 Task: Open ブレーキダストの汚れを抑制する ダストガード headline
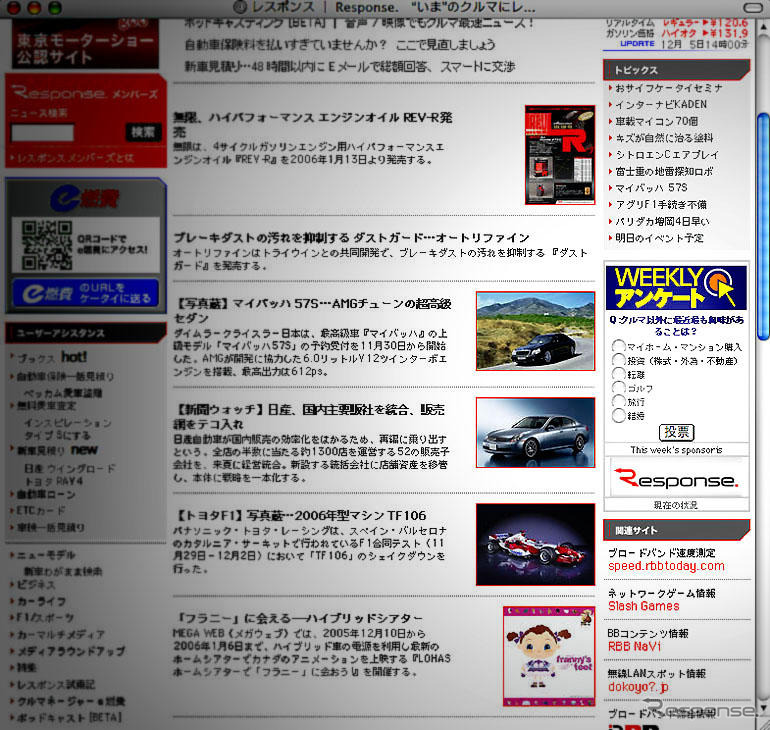351,238
